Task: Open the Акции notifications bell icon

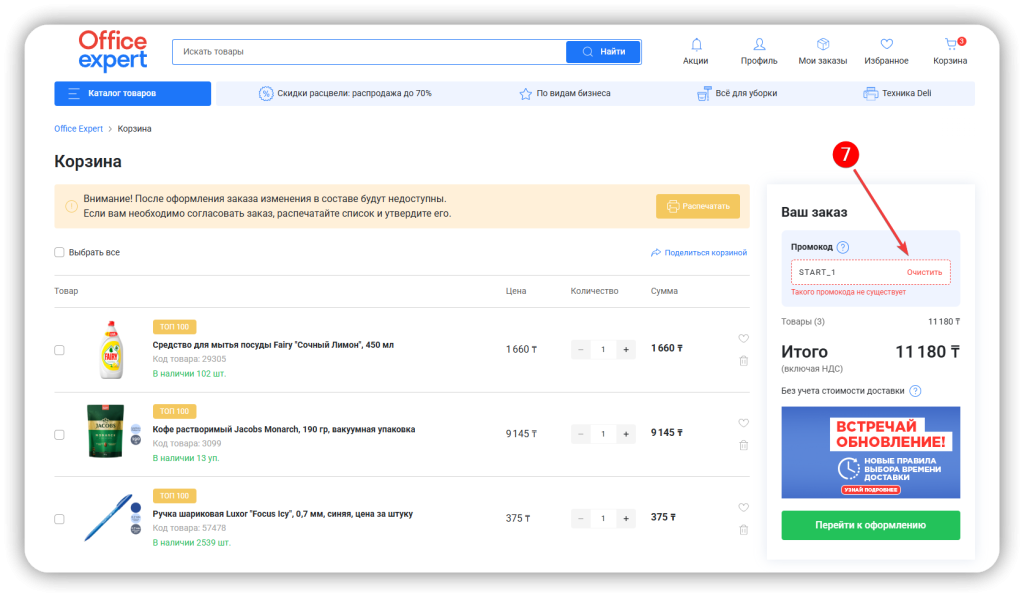Action: (x=696, y=45)
